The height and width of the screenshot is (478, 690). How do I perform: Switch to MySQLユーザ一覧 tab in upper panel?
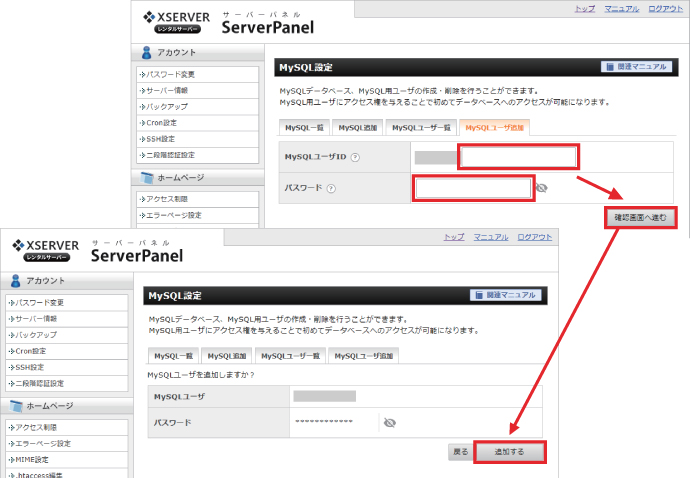(422, 128)
